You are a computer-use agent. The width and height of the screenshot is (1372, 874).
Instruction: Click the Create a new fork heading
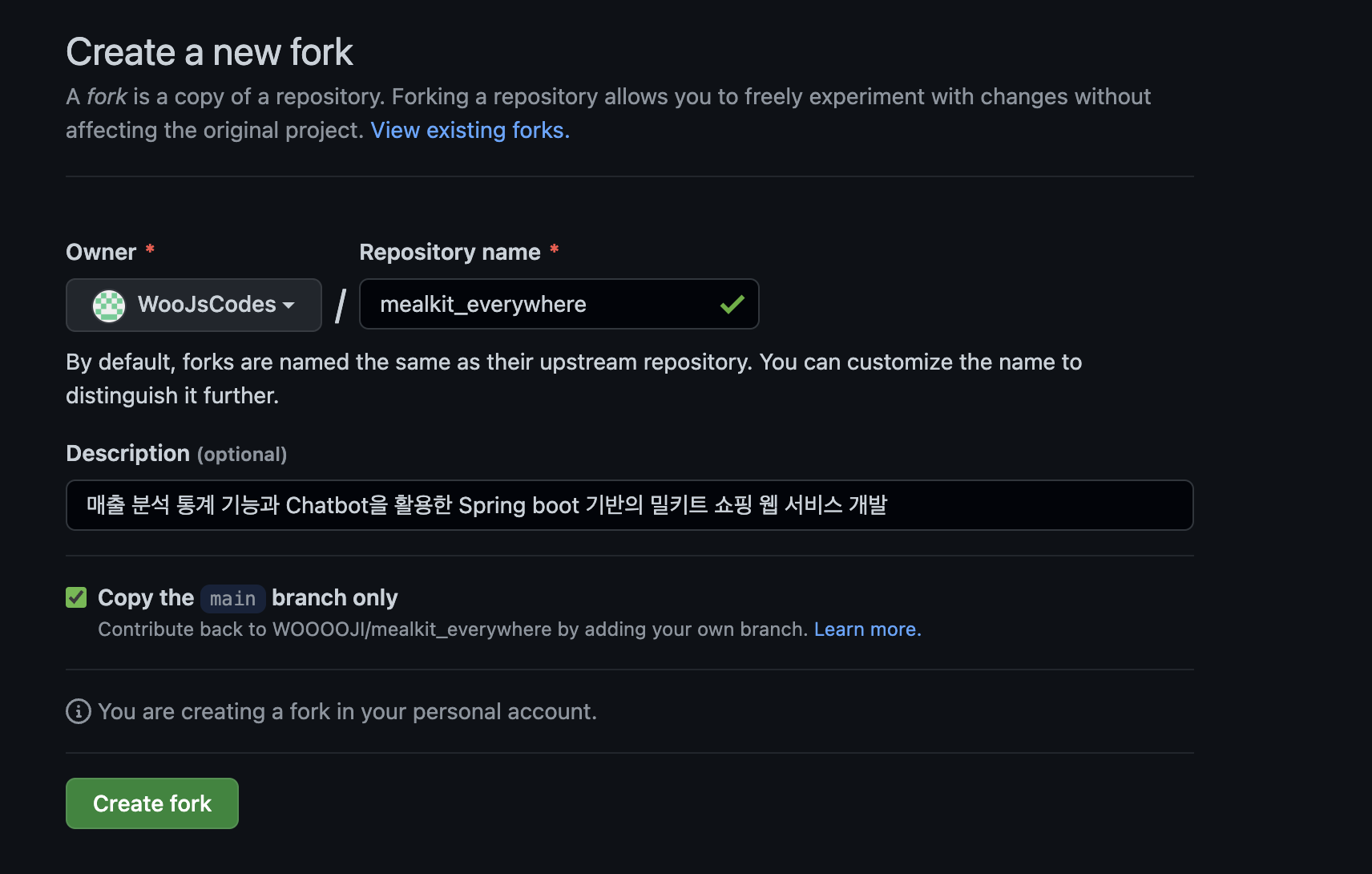tap(209, 52)
